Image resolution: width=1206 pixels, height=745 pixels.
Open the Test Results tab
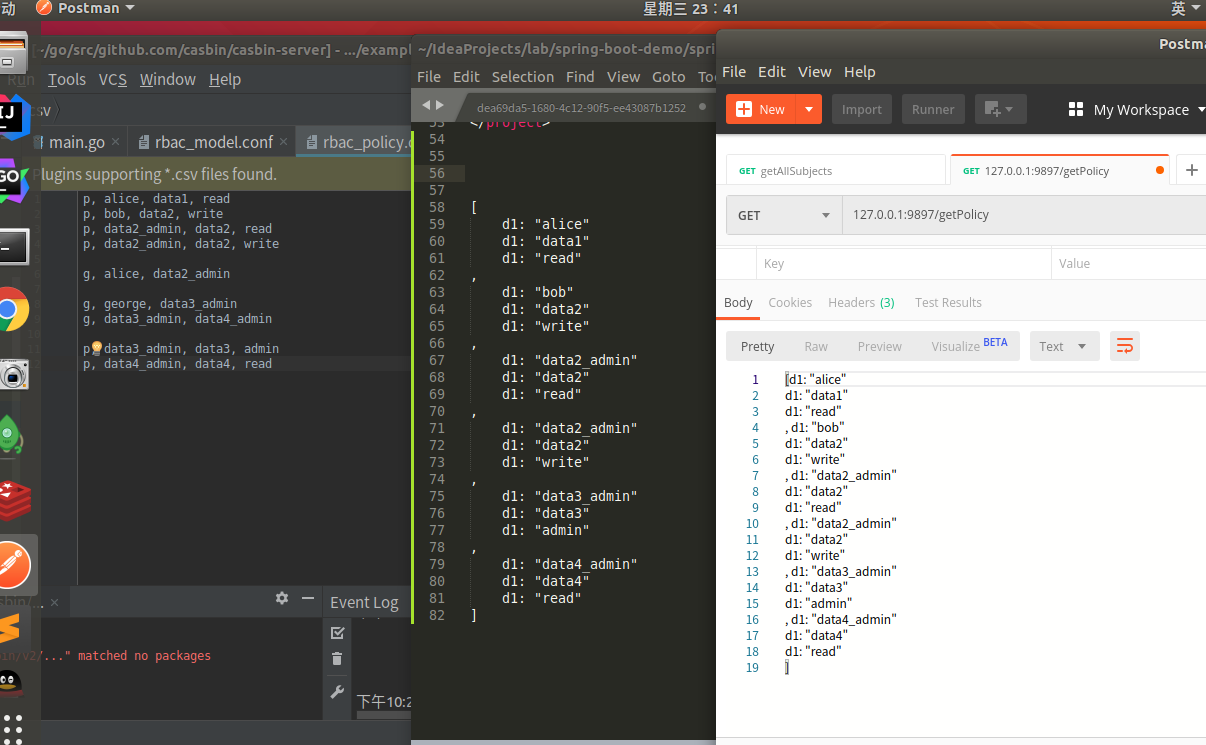tap(948, 303)
